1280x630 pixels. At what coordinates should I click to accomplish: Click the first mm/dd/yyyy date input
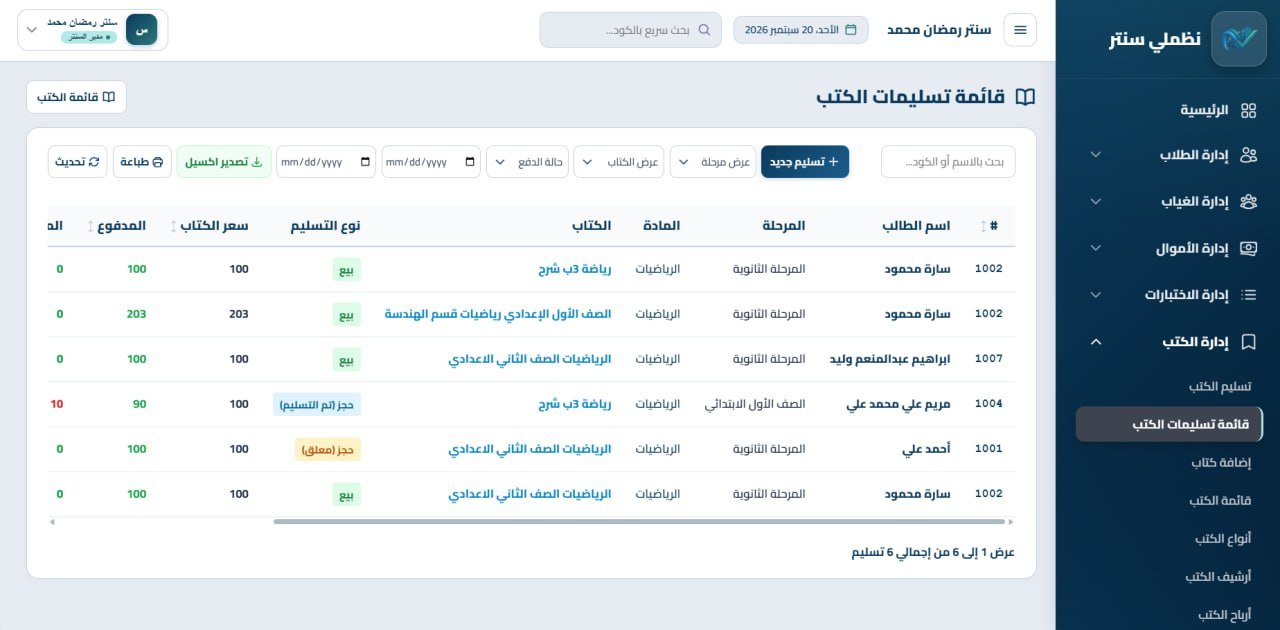coord(431,162)
